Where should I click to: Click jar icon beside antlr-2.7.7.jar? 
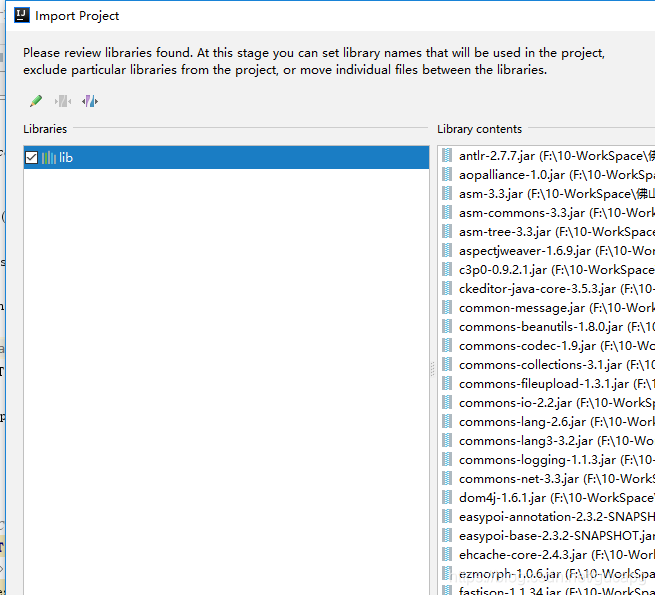(447, 155)
